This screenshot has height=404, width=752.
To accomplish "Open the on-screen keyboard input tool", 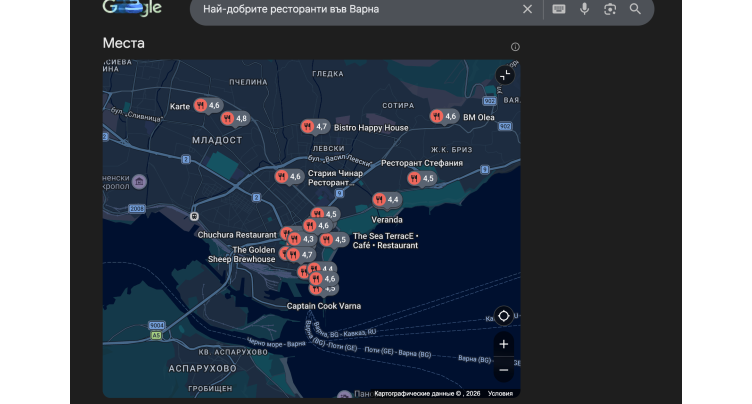I will 559,9.
